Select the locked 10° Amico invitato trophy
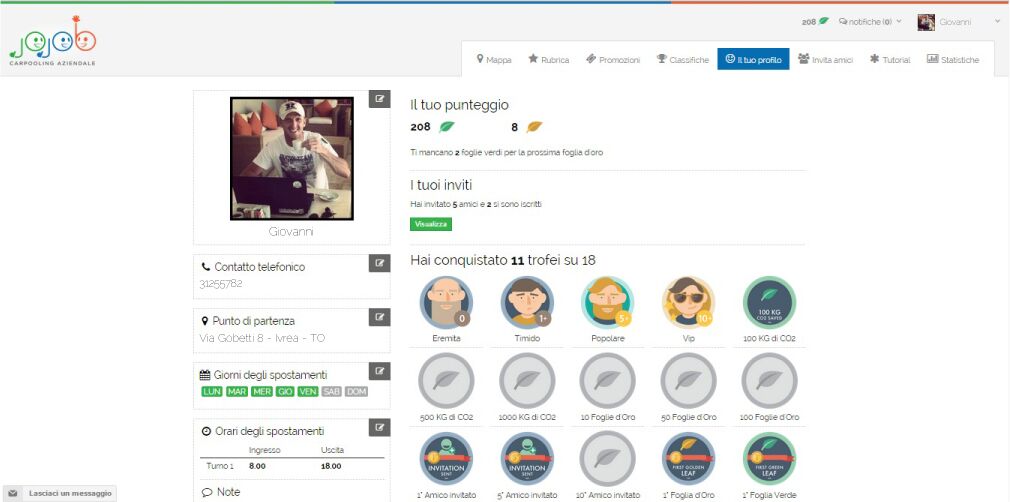1010x502 pixels. point(607,458)
